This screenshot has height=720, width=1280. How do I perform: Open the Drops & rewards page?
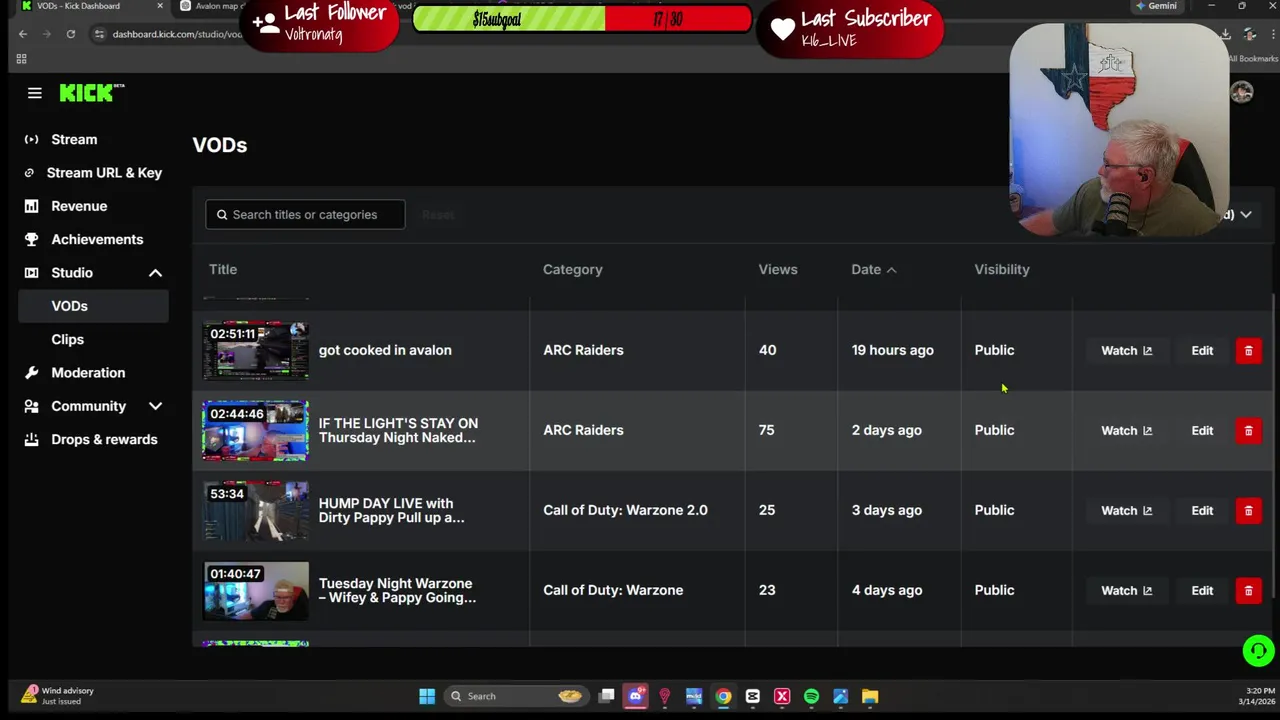104,439
